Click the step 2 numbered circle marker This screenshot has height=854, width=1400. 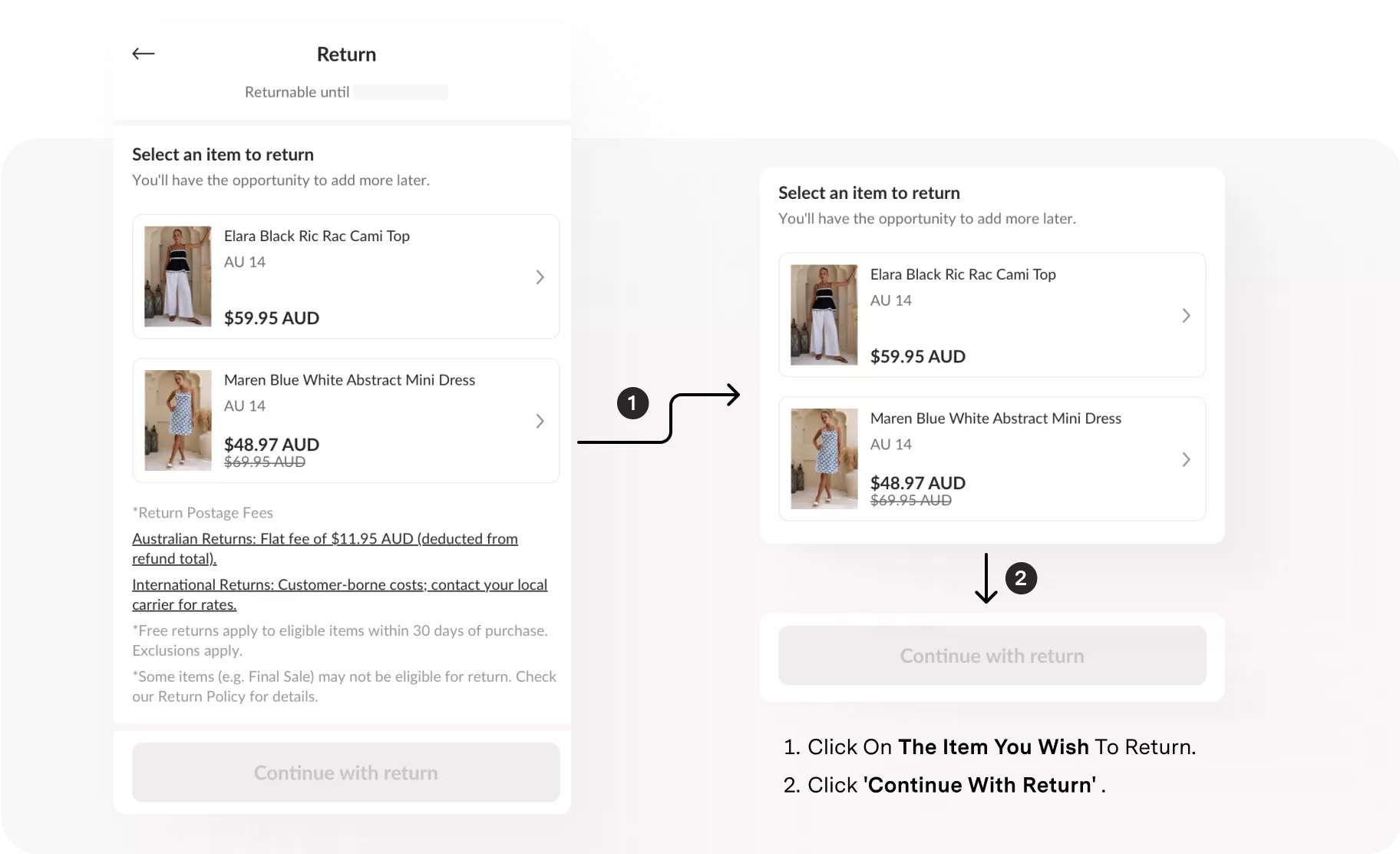[x=1021, y=578]
